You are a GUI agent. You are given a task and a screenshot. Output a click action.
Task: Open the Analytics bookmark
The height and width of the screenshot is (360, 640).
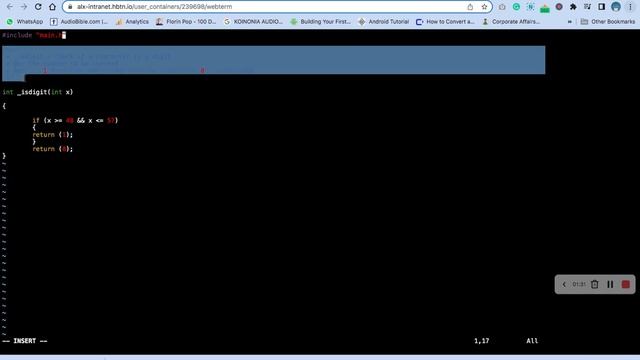[x=132, y=22]
